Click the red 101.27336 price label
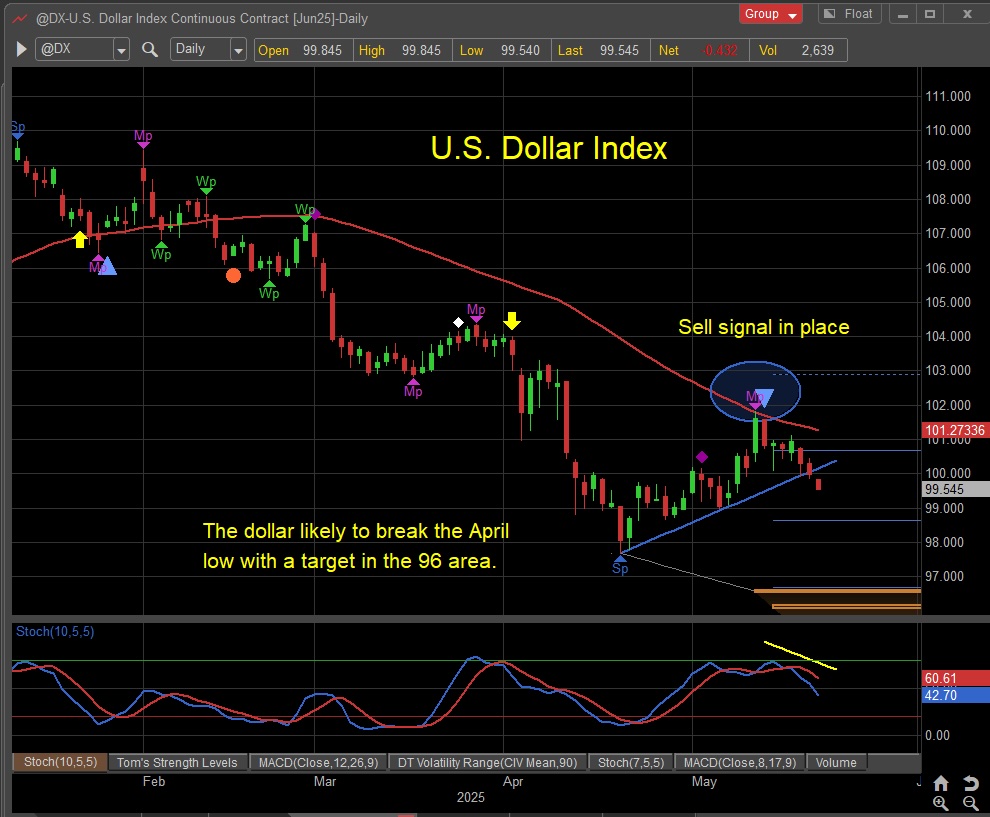The width and height of the screenshot is (990, 817). 955,430
